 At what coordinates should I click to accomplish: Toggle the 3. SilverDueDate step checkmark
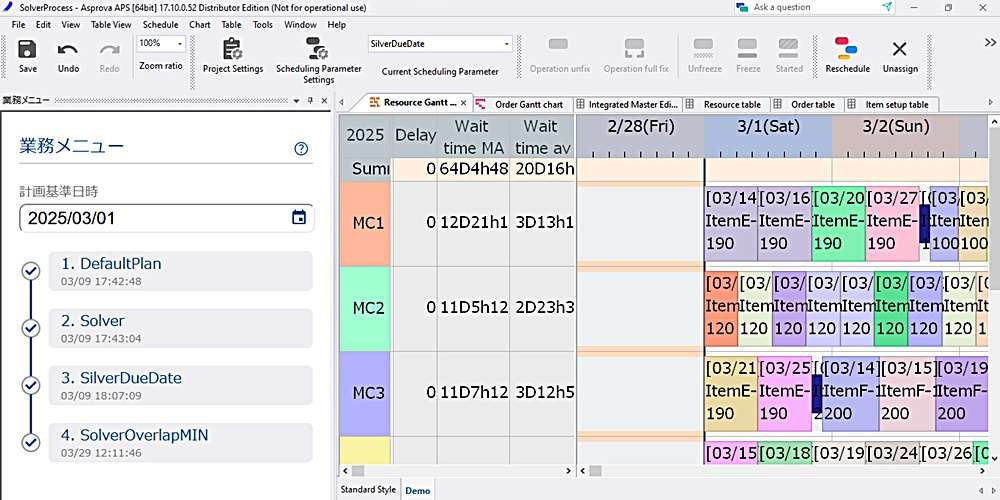coord(31,385)
